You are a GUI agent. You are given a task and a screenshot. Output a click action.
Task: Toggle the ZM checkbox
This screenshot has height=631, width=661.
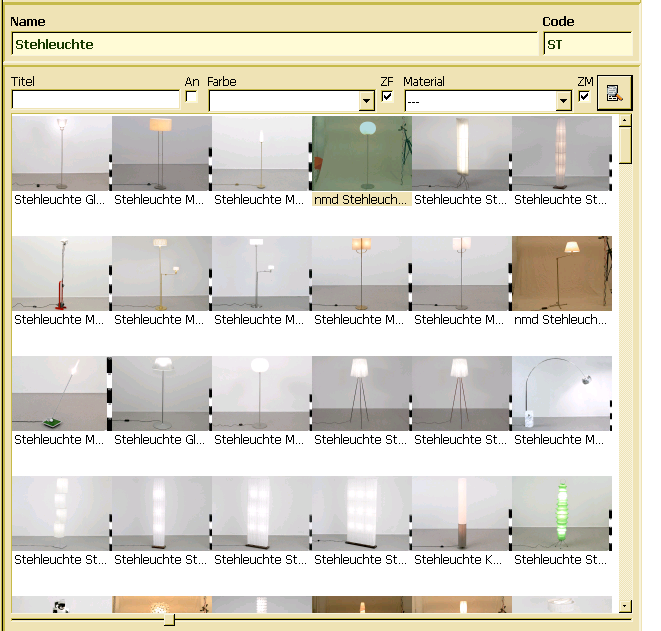[584, 97]
